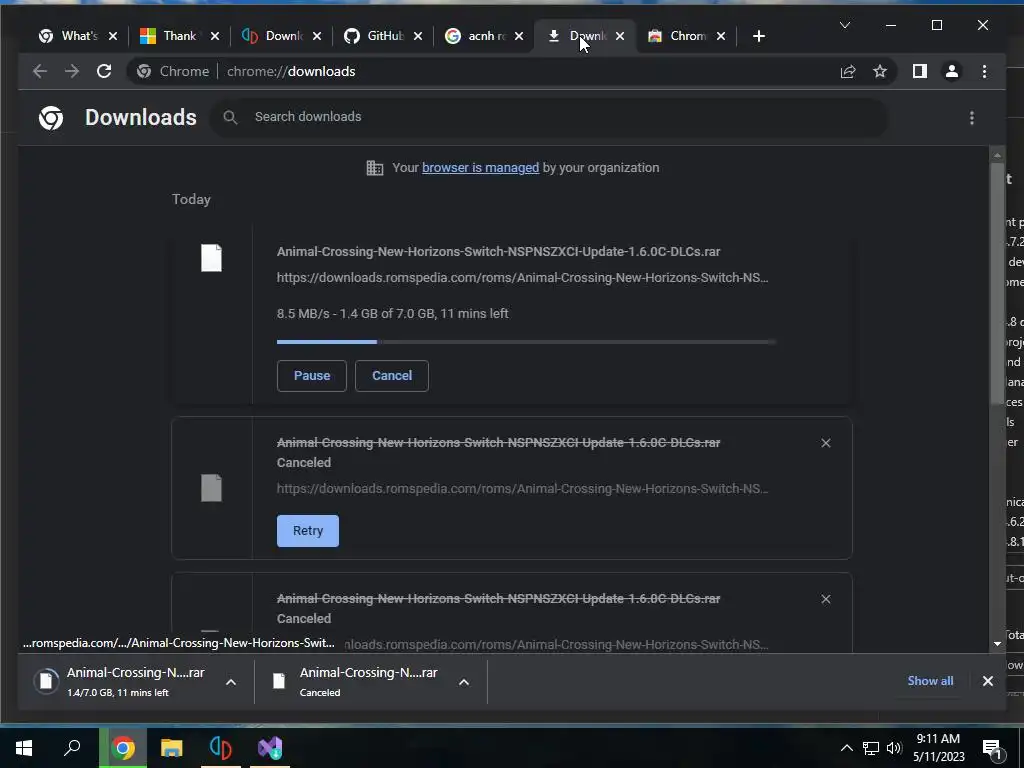Go forward to next page
Screen dimensions: 1024x768
72,71
